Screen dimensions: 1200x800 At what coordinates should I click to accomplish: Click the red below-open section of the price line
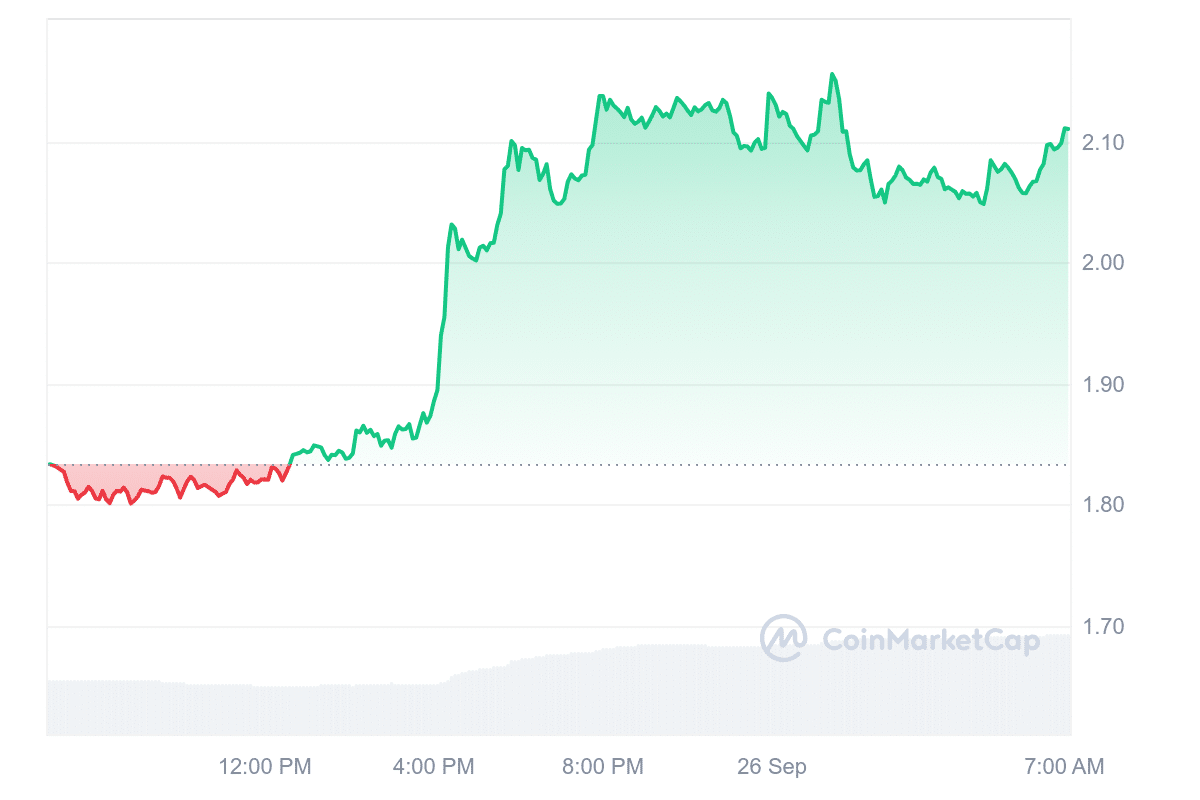pyautogui.click(x=180, y=487)
